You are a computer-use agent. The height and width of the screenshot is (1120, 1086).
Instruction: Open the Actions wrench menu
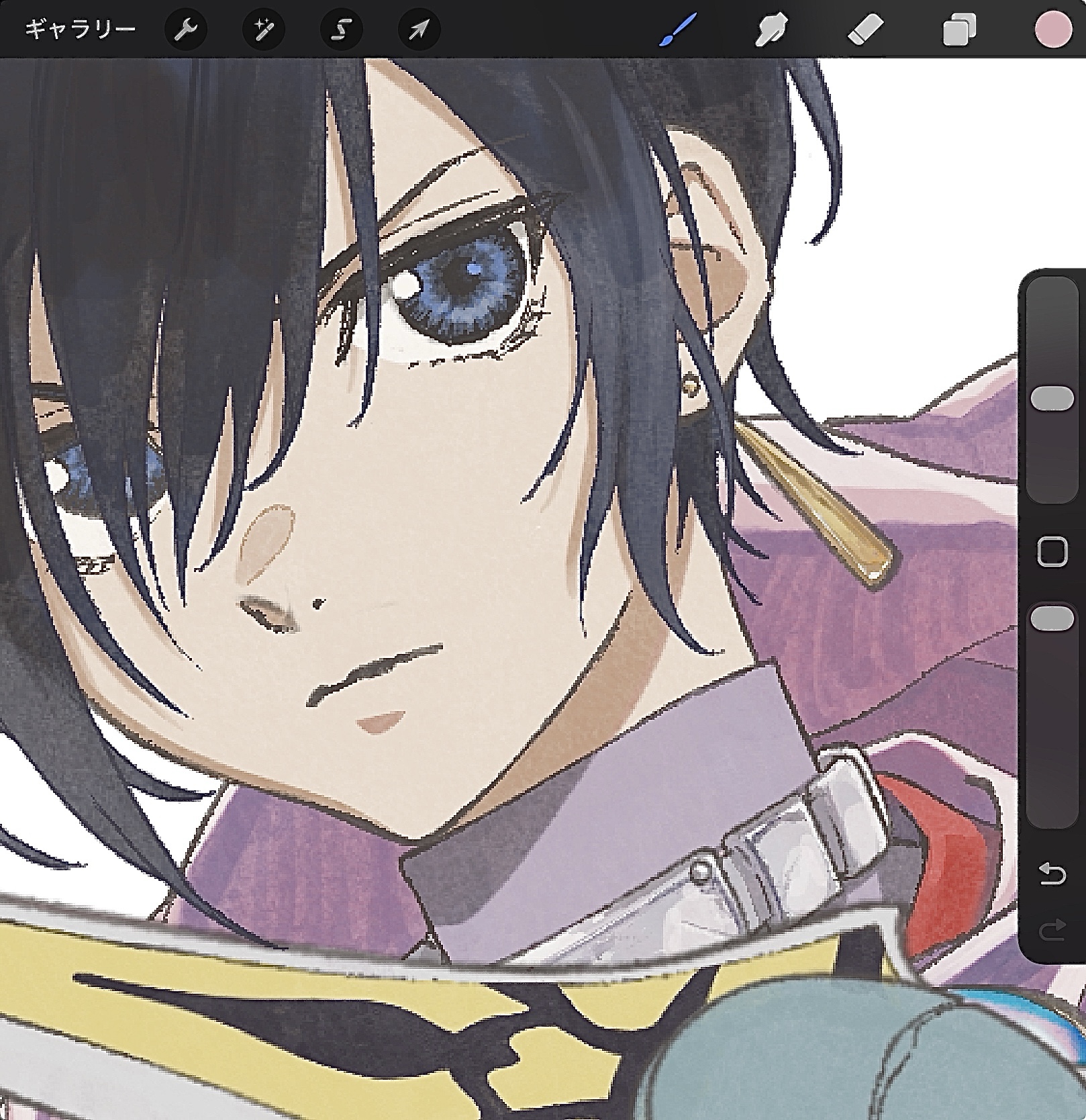point(185,30)
